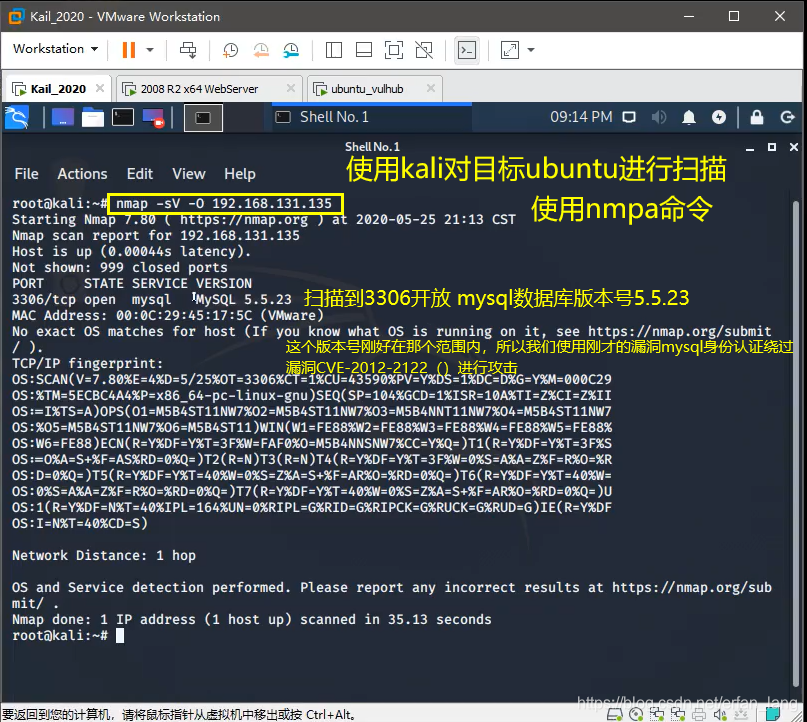
Task: Click the MAC Address 00:0C:29:45:17:5C line
Action: (x=168, y=315)
